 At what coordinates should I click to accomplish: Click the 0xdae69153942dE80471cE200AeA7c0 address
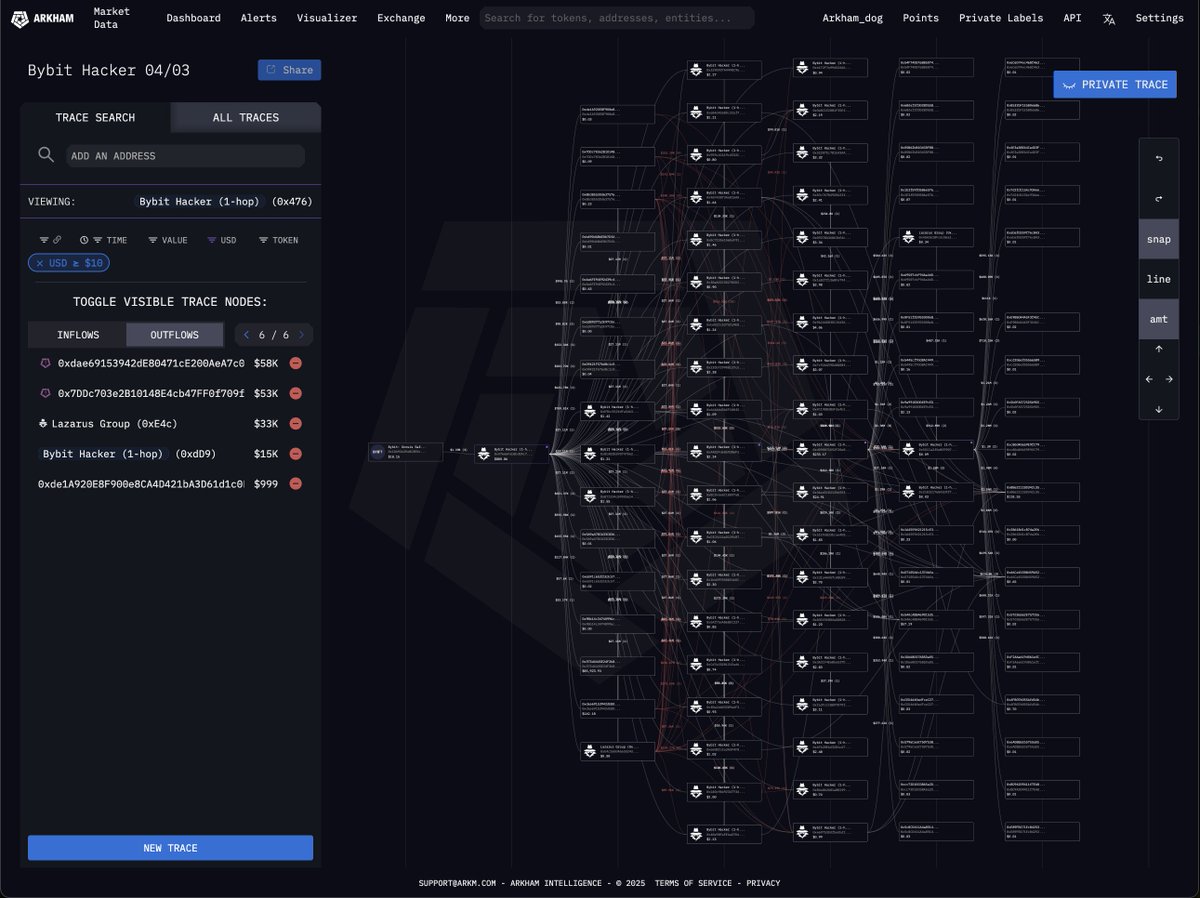(150, 364)
